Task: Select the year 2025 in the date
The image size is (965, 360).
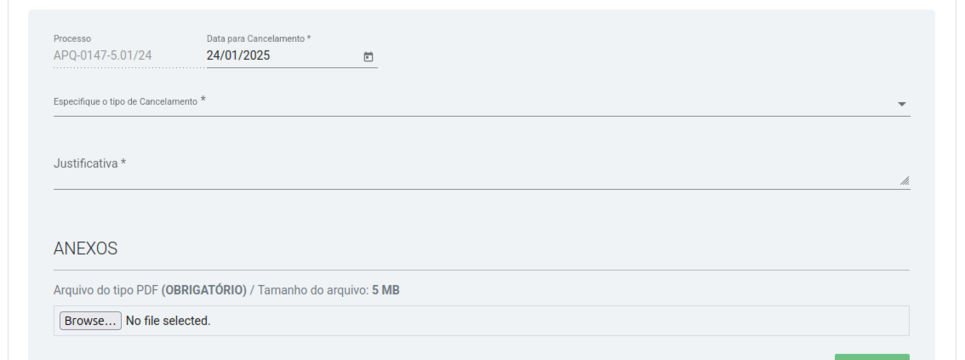Action: [x=256, y=55]
